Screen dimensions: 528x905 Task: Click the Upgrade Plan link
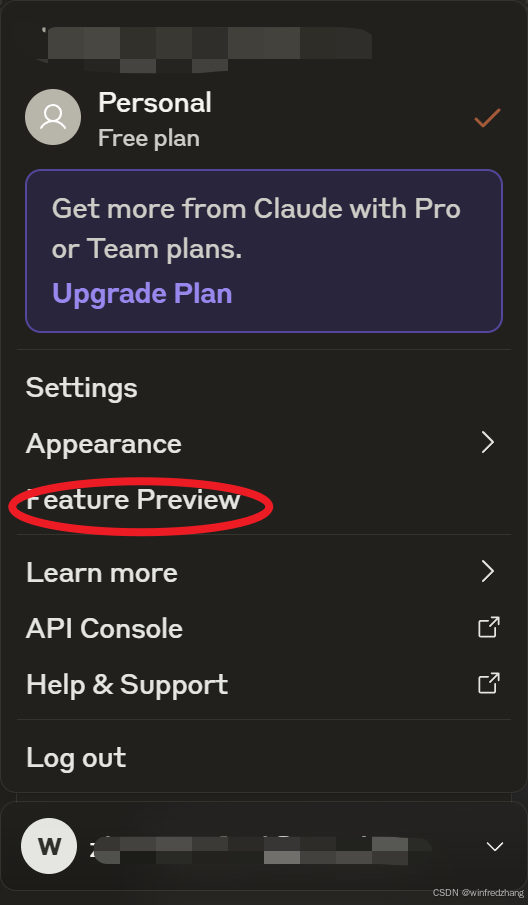click(142, 293)
